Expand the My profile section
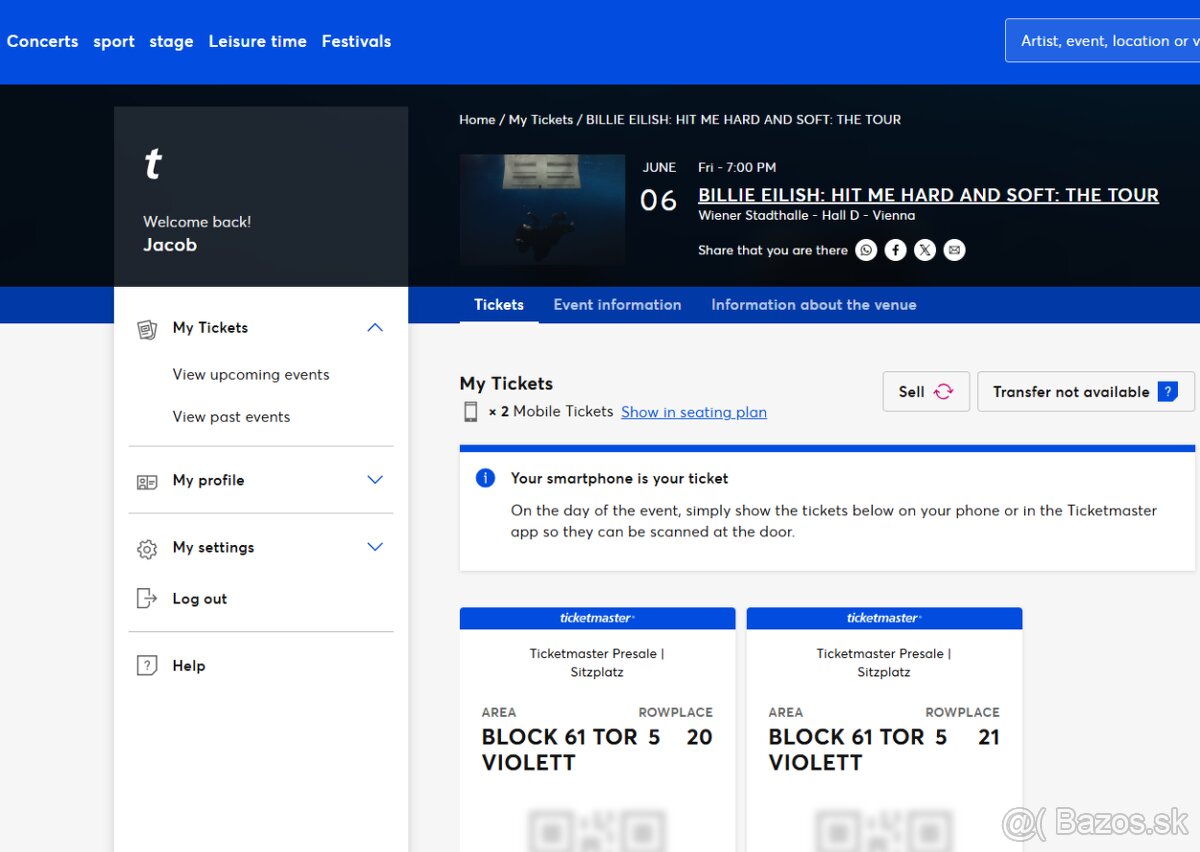The width and height of the screenshot is (1200, 852). (x=375, y=480)
